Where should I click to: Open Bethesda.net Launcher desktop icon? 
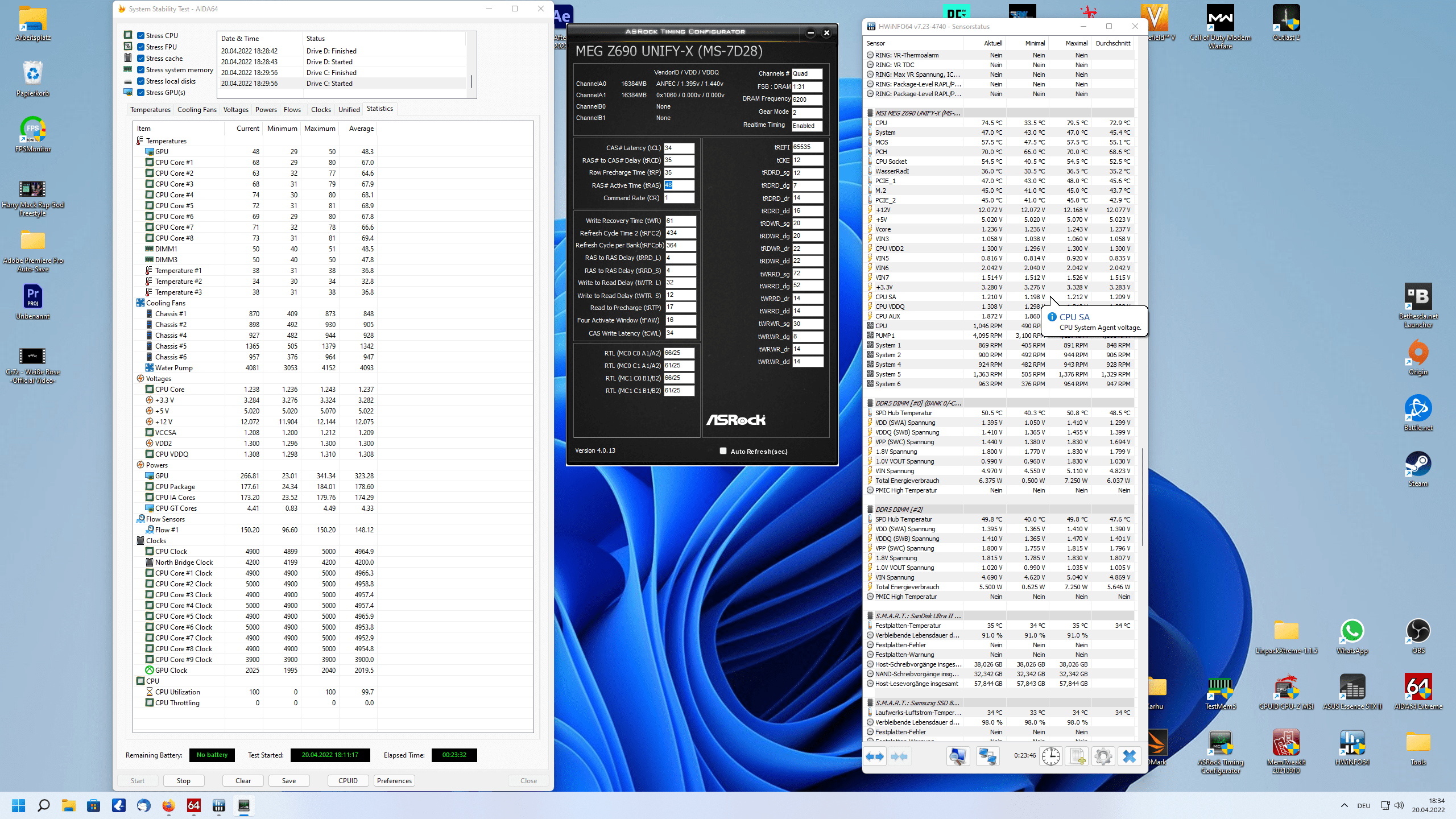coord(1418,305)
